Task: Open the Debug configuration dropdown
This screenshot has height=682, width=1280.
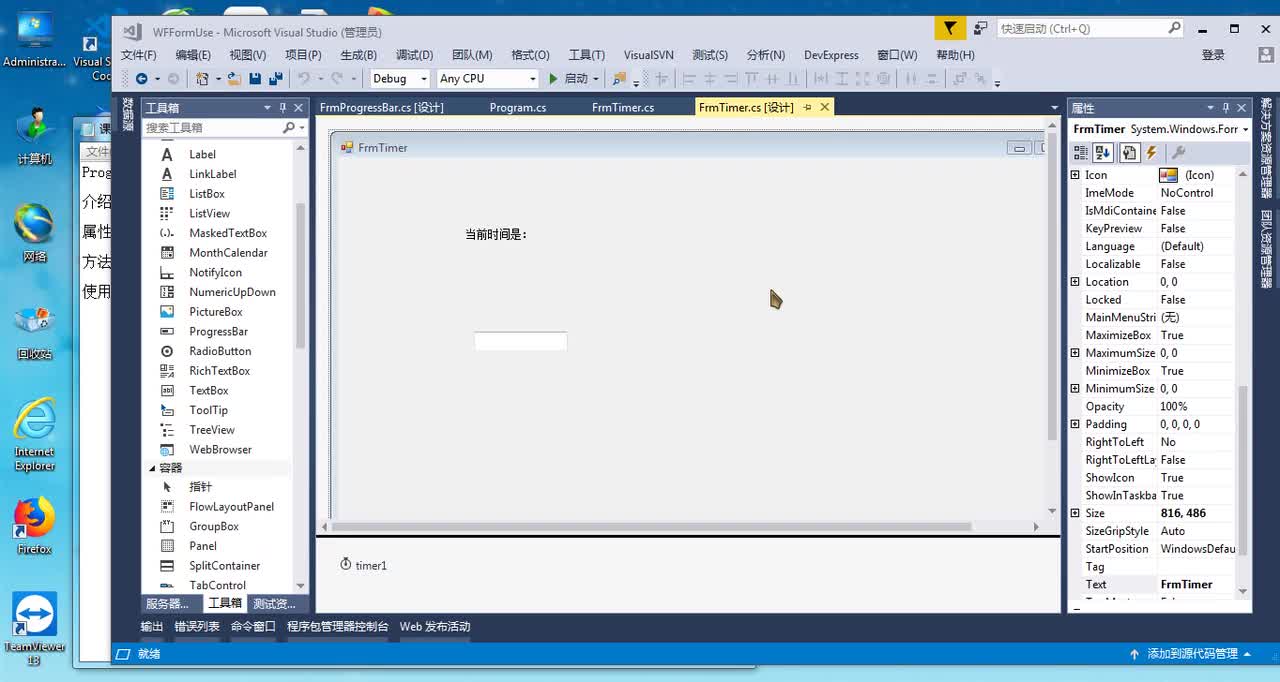Action: (424, 78)
